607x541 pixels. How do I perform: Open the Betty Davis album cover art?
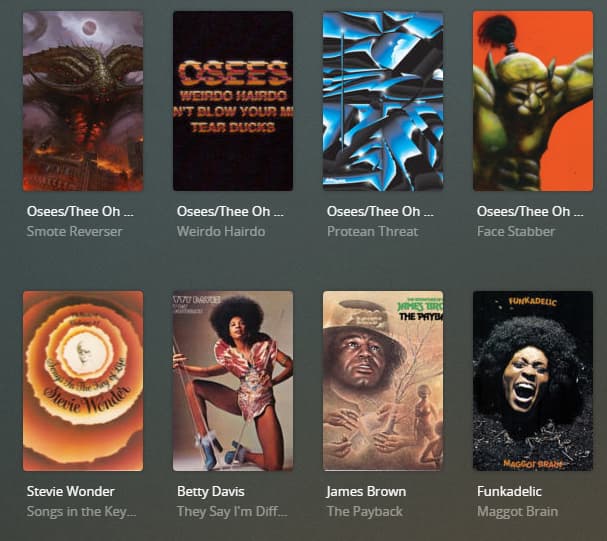tap(233, 381)
